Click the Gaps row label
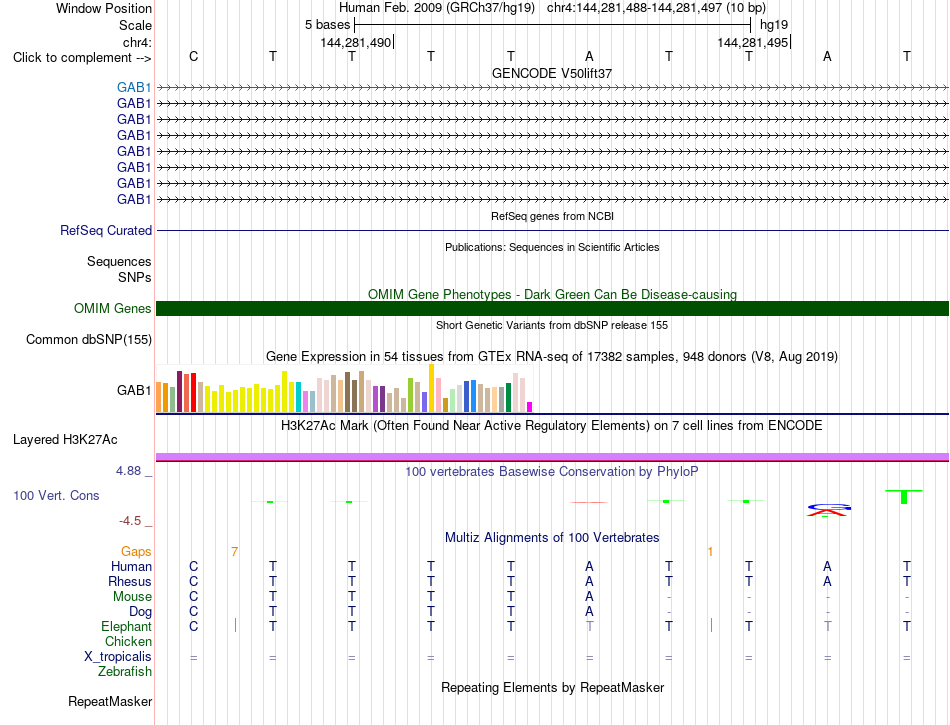The height and width of the screenshot is (725, 950). pos(136,552)
